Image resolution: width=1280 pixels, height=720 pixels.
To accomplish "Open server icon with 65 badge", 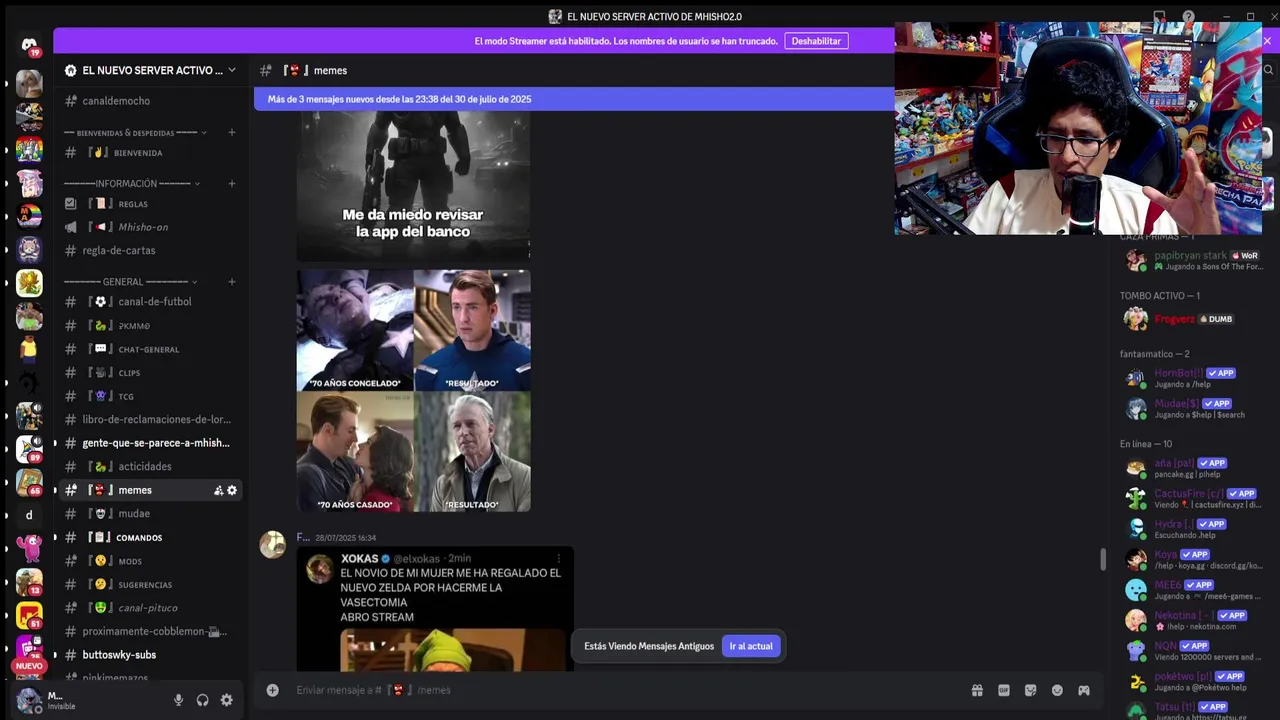I will pyautogui.click(x=29, y=482).
